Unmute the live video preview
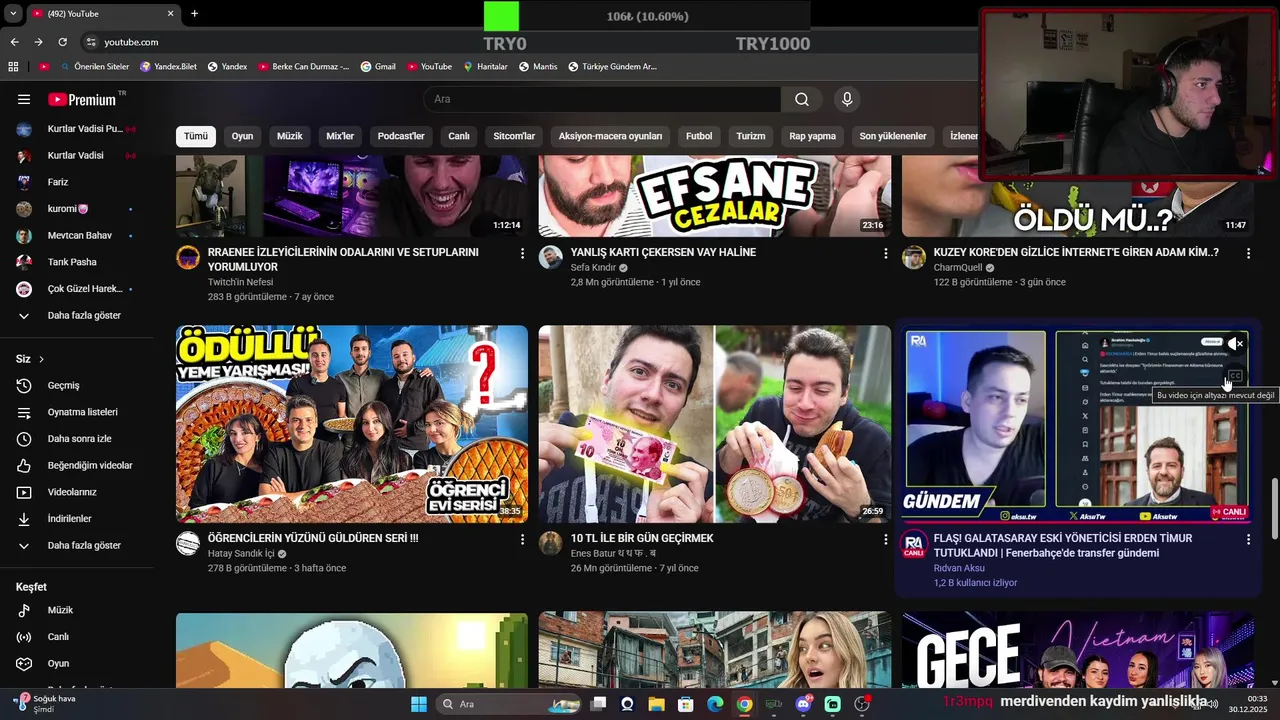The width and height of the screenshot is (1280, 720). coord(1236,344)
